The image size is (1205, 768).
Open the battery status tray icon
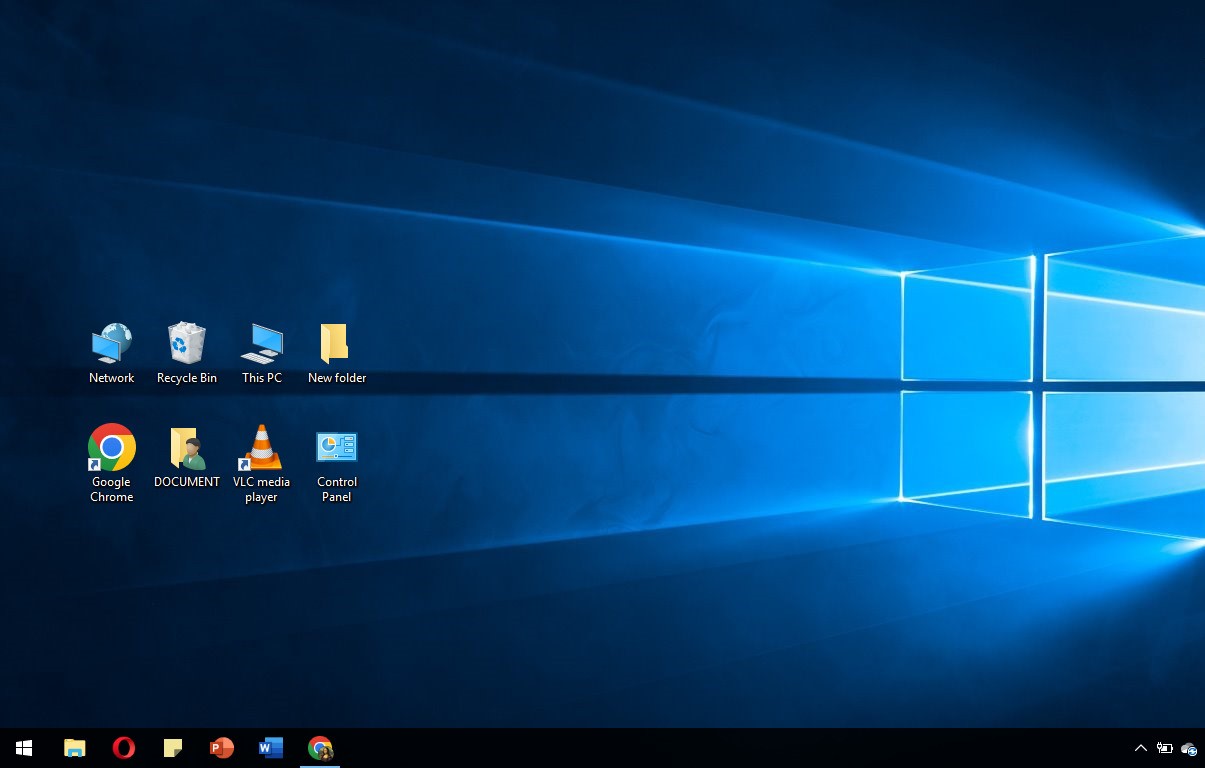point(1165,748)
